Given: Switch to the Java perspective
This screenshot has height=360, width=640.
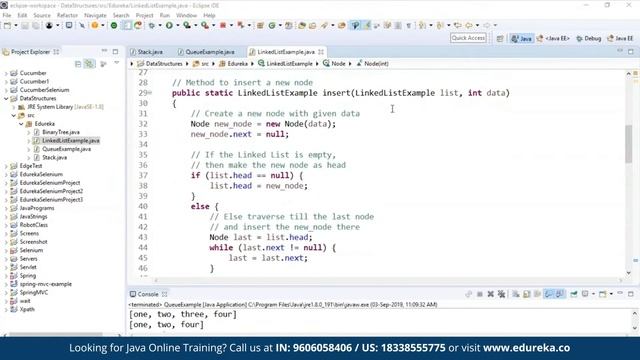Looking at the screenshot, I should tap(522, 38).
